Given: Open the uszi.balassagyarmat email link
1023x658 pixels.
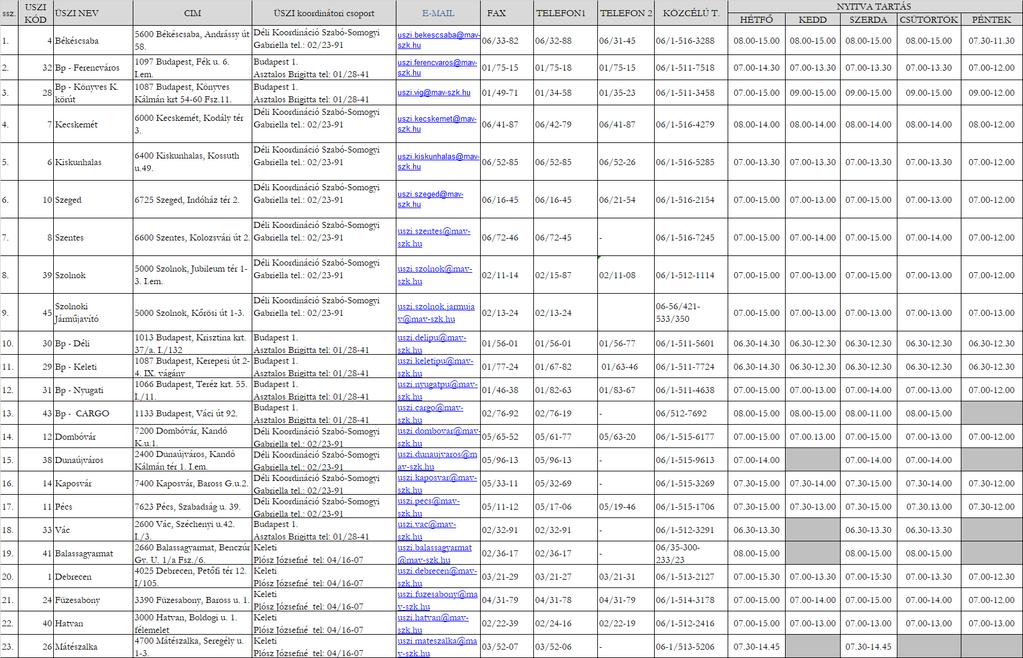Looking at the screenshot, I should (435, 553).
